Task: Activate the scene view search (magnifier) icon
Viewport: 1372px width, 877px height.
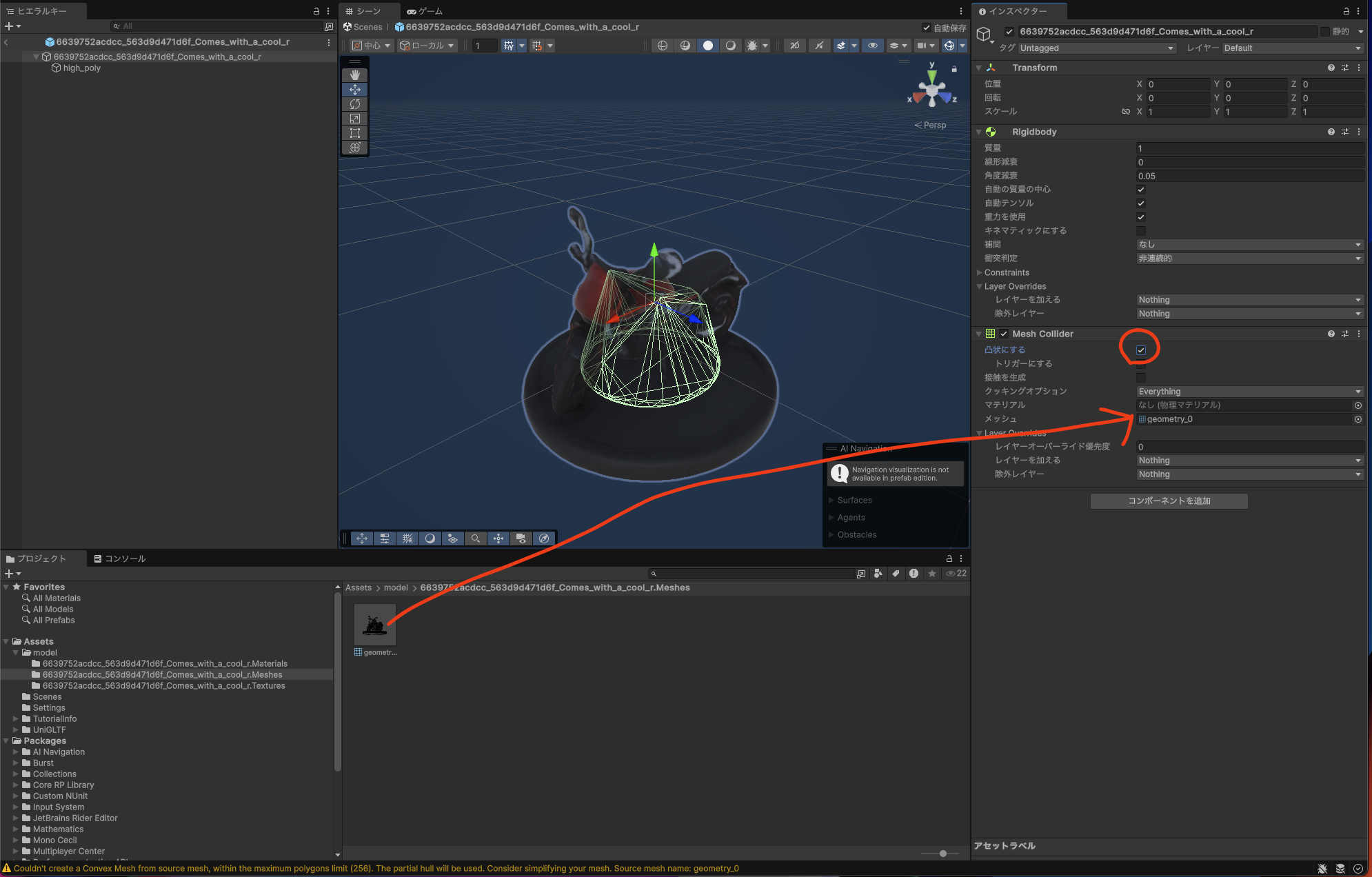Action: click(476, 538)
